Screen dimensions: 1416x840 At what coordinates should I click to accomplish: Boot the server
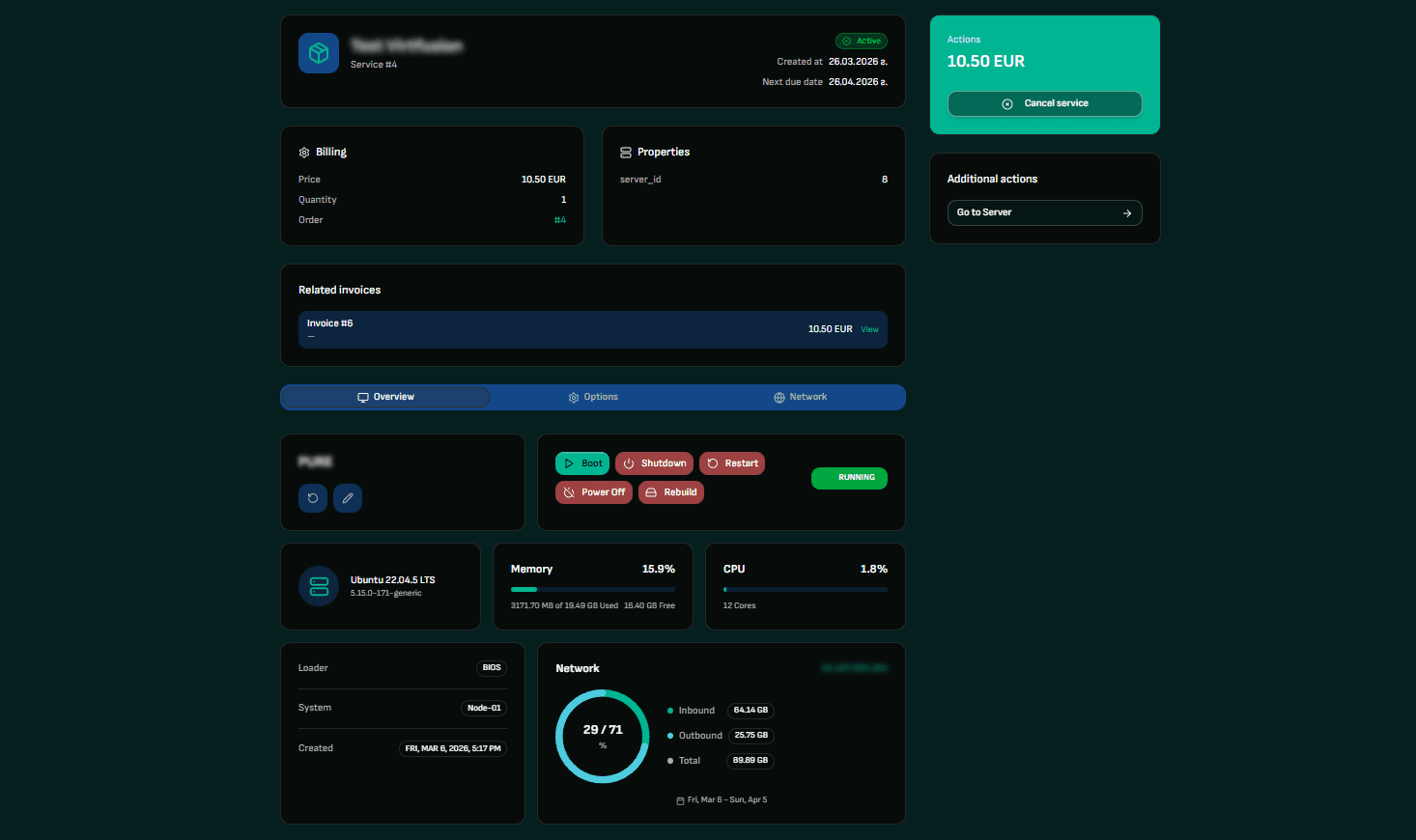[x=582, y=462]
